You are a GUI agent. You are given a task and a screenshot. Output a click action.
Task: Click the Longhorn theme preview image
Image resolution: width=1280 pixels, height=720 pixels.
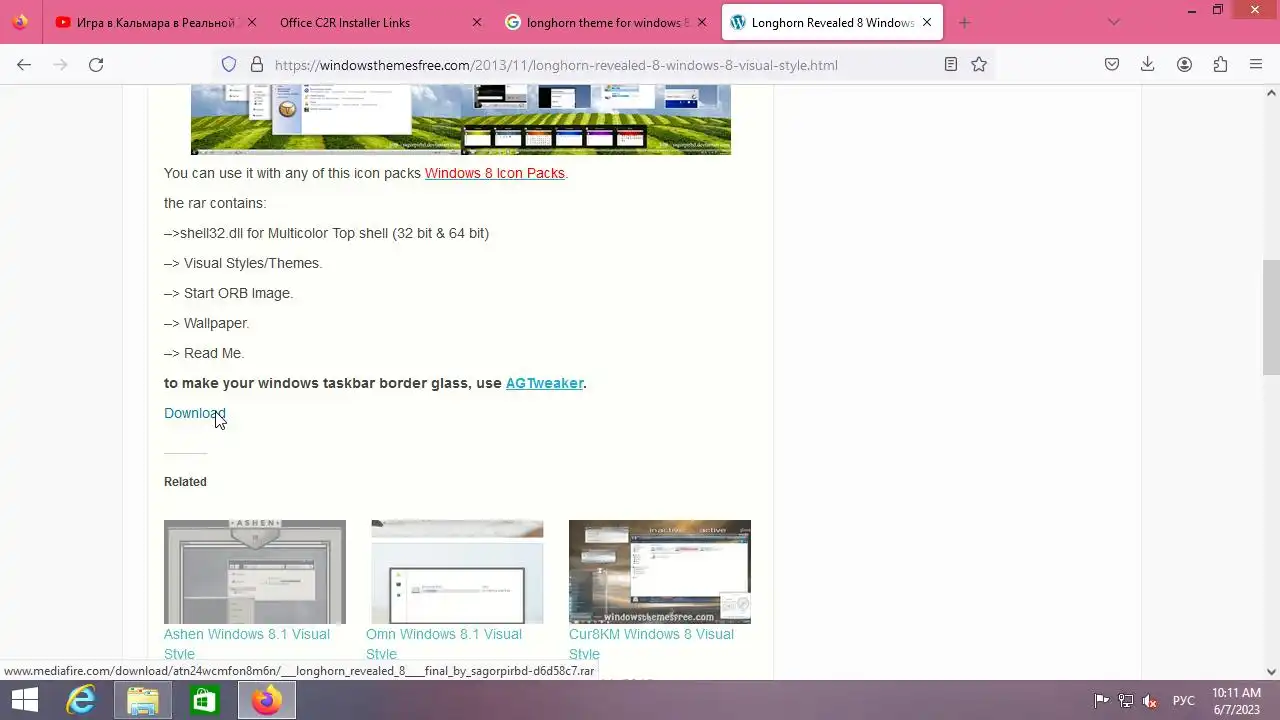pos(461,120)
